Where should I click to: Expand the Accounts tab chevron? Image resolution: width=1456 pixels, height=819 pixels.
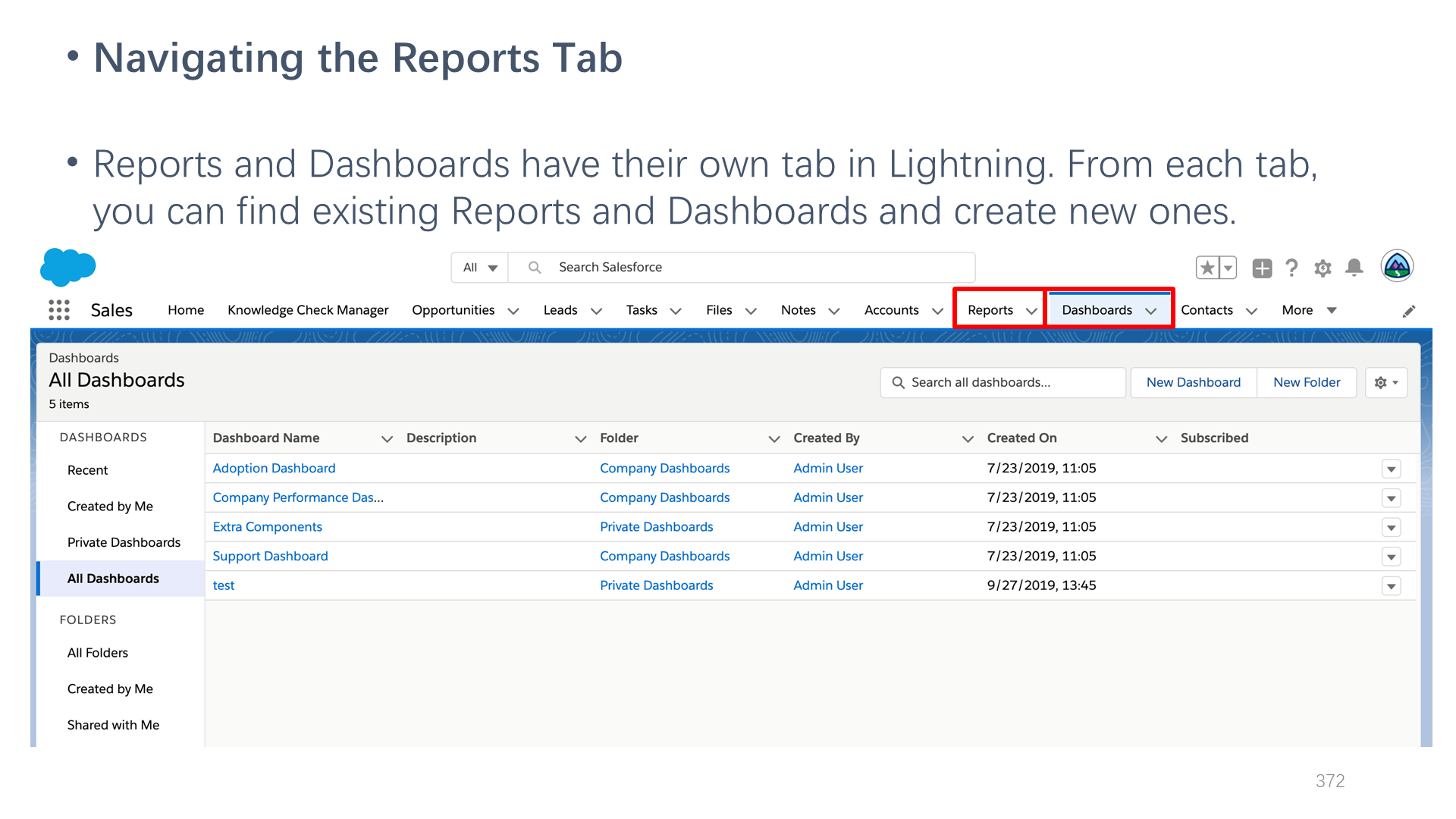937,311
